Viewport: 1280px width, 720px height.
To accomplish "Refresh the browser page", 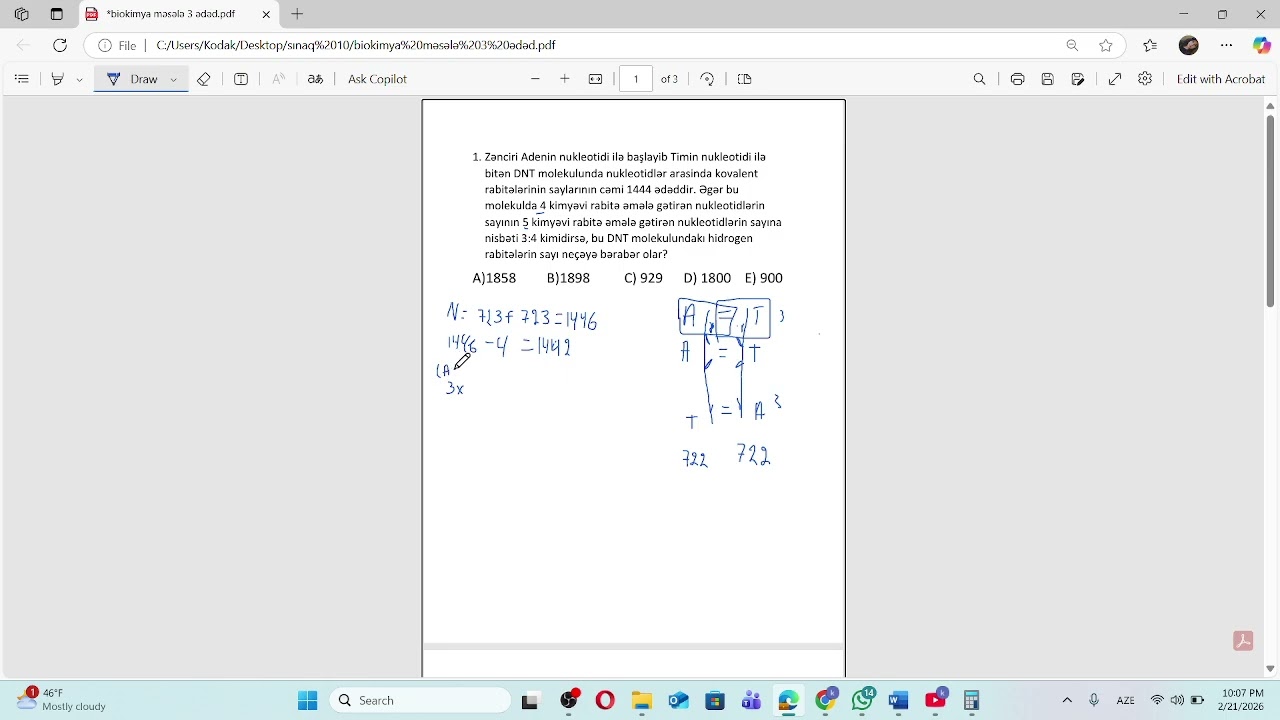I will 60,45.
